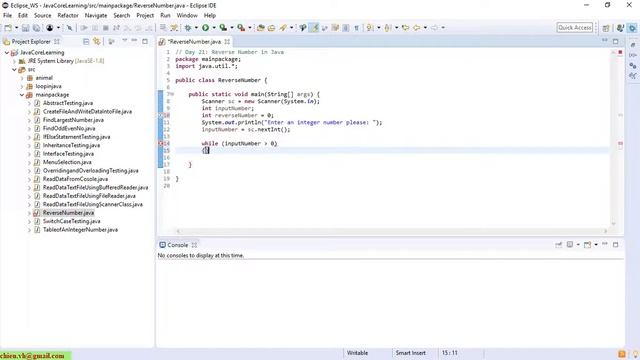The height and width of the screenshot is (360, 640).
Task: Toggle Mark Occurrences in toolbar
Action: pyautogui.click(x=314, y=28)
